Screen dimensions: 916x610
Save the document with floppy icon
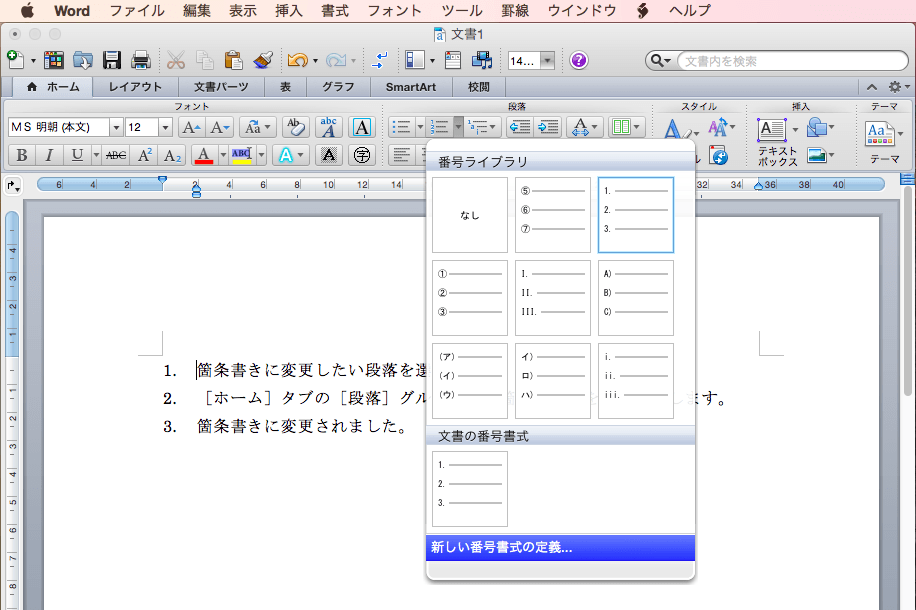[112, 60]
